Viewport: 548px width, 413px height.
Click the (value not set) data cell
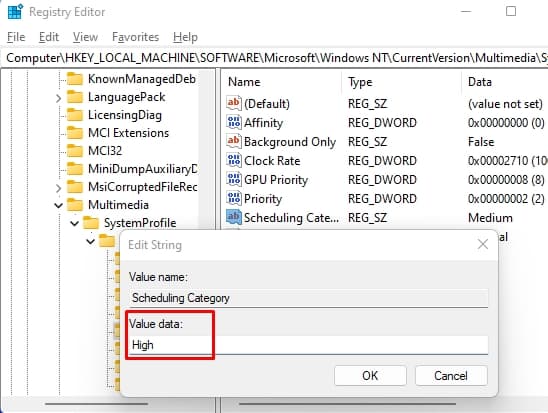[x=505, y=104]
